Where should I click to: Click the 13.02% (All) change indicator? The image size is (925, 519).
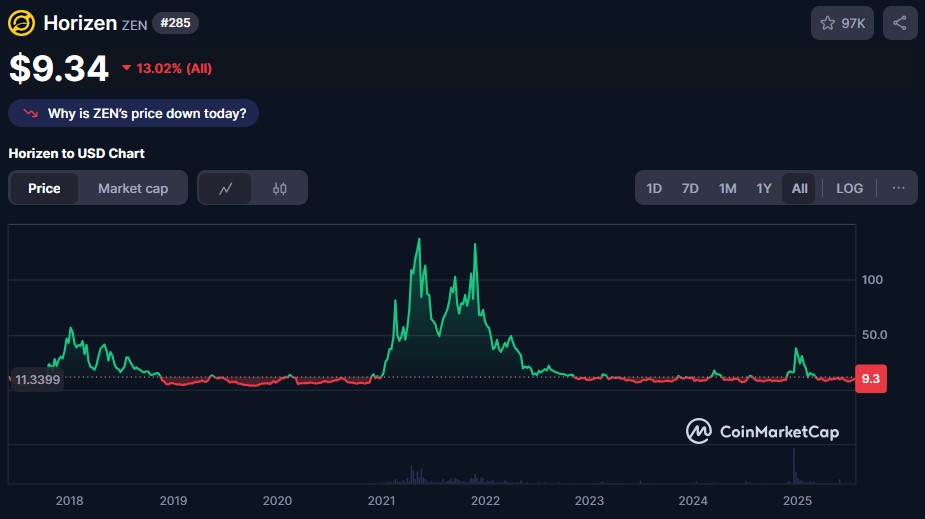[x=167, y=68]
